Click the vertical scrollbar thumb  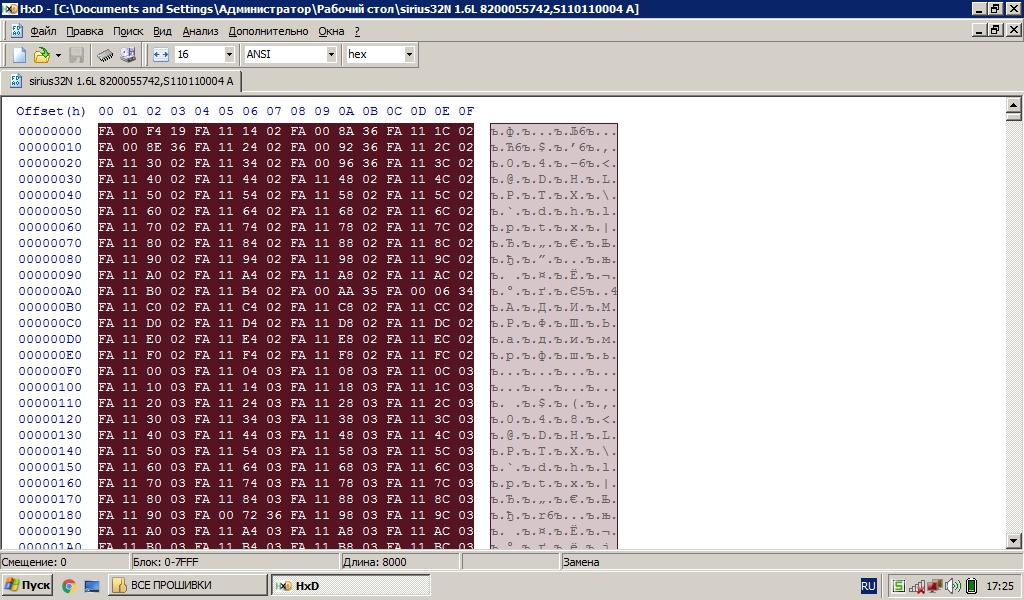click(x=1014, y=116)
